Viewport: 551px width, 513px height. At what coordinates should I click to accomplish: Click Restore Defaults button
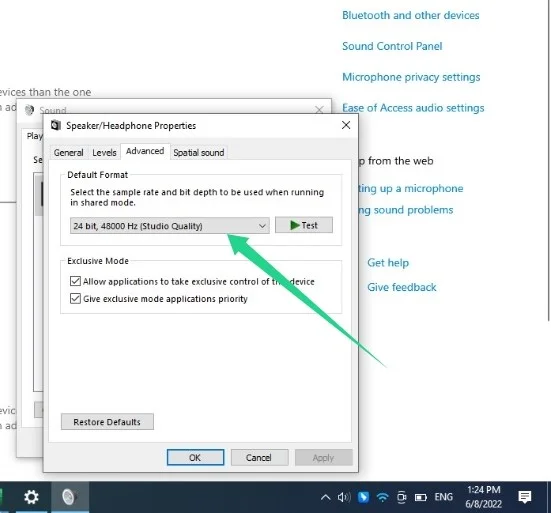click(x=107, y=422)
